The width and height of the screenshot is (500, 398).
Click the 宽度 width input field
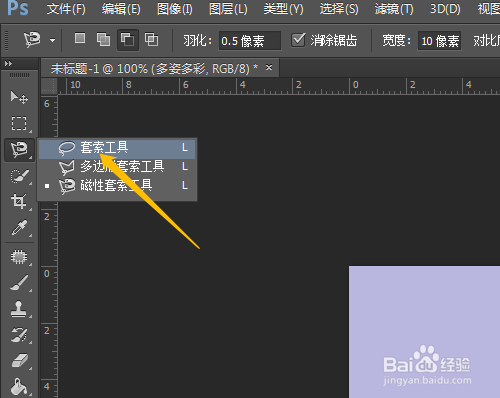tap(439, 41)
